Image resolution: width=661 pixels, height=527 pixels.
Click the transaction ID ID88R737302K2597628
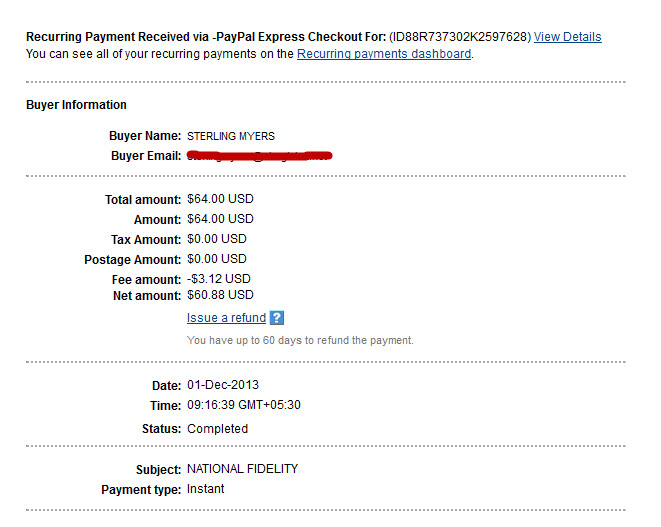tap(460, 37)
